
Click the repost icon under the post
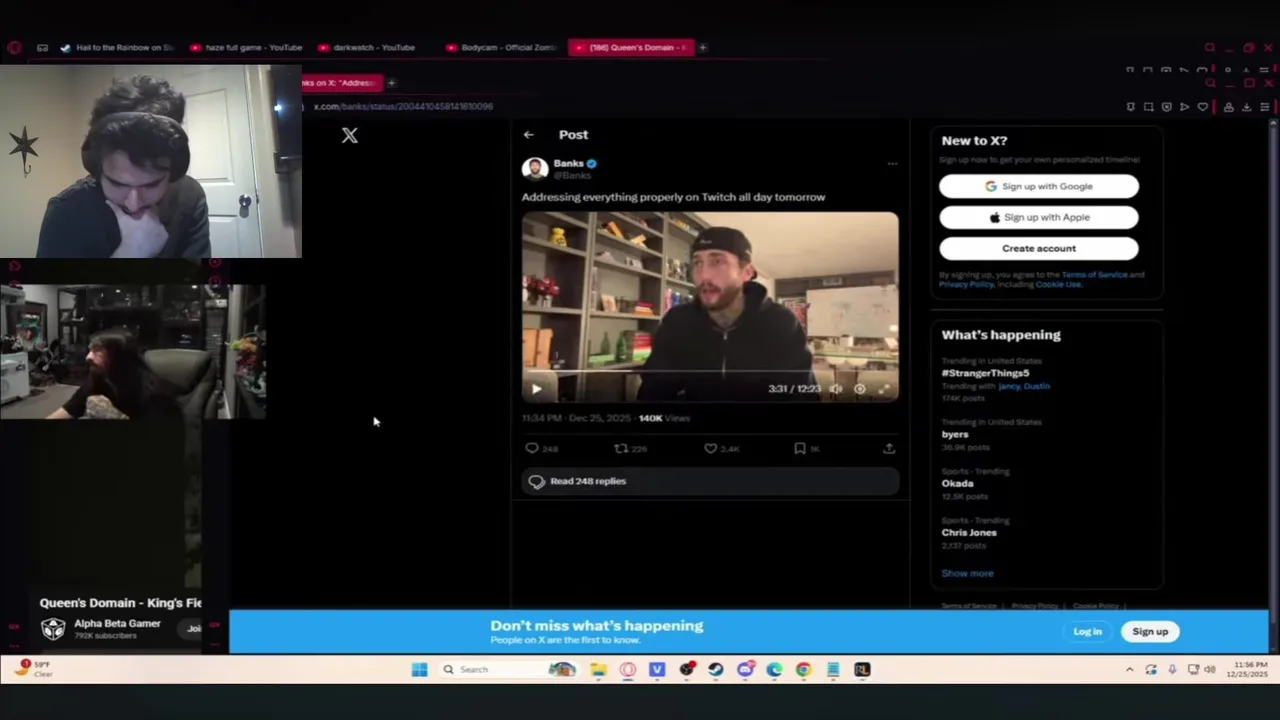point(621,449)
